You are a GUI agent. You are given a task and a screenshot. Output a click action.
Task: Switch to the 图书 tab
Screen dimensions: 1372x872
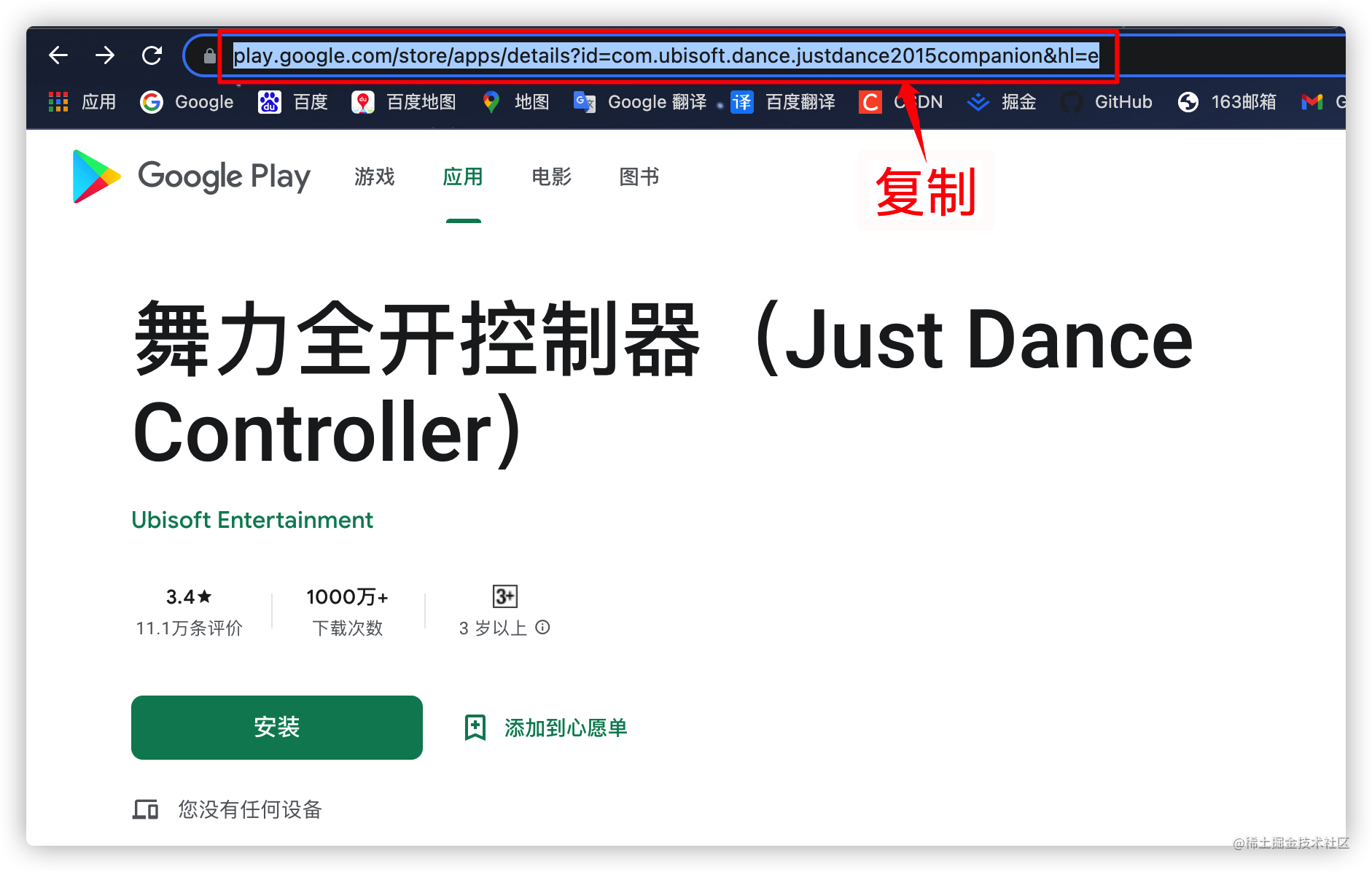pyautogui.click(x=639, y=176)
